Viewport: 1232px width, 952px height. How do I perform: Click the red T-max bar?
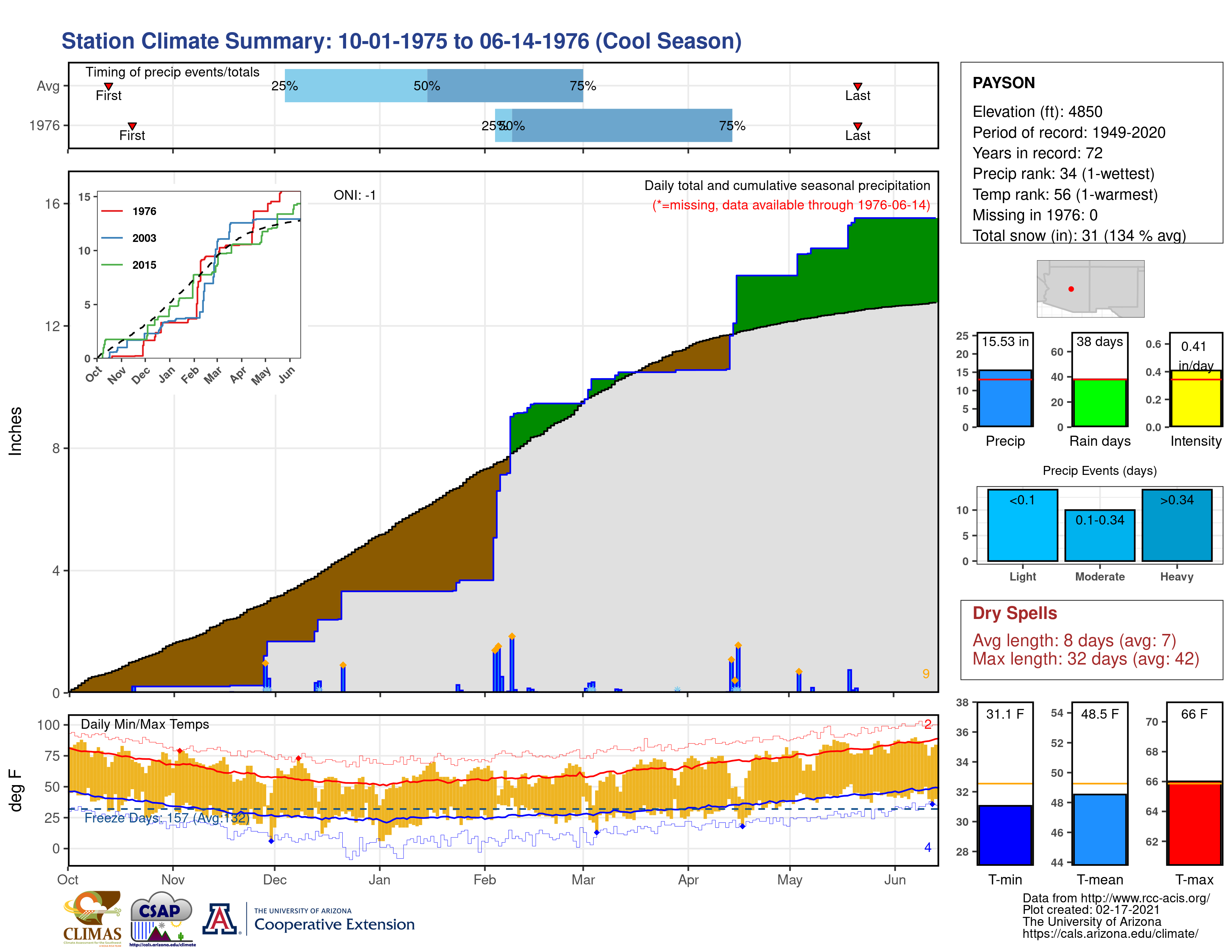click(x=1194, y=823)
